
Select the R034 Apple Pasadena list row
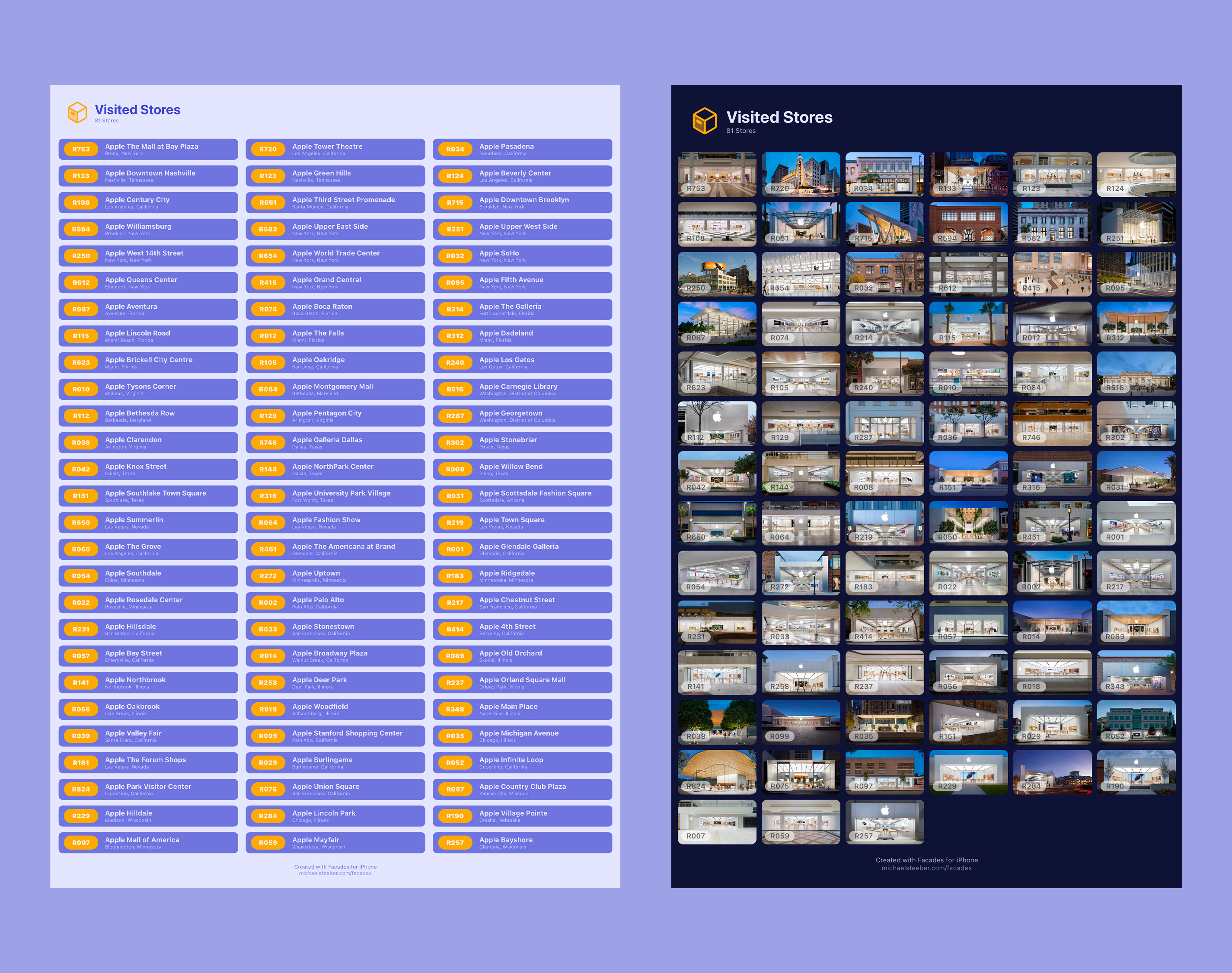coord(522,149)
